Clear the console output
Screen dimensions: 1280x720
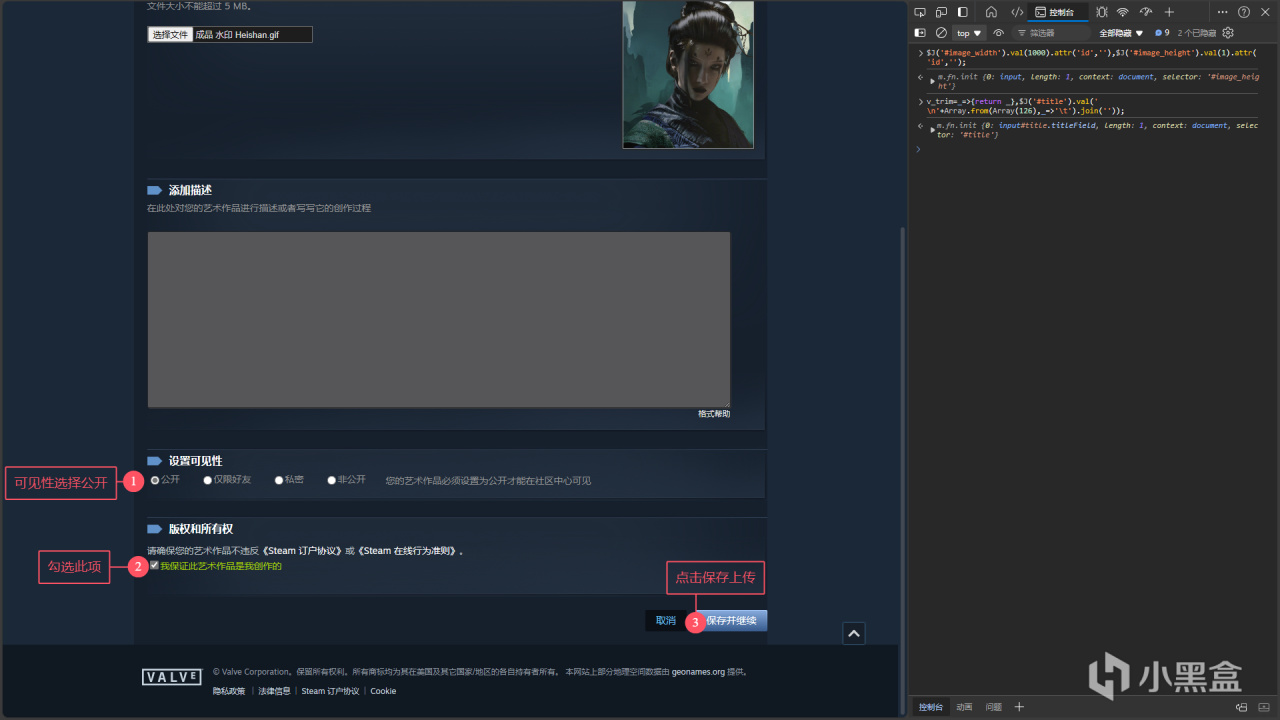pyautogui.click(x=941, y=33)
